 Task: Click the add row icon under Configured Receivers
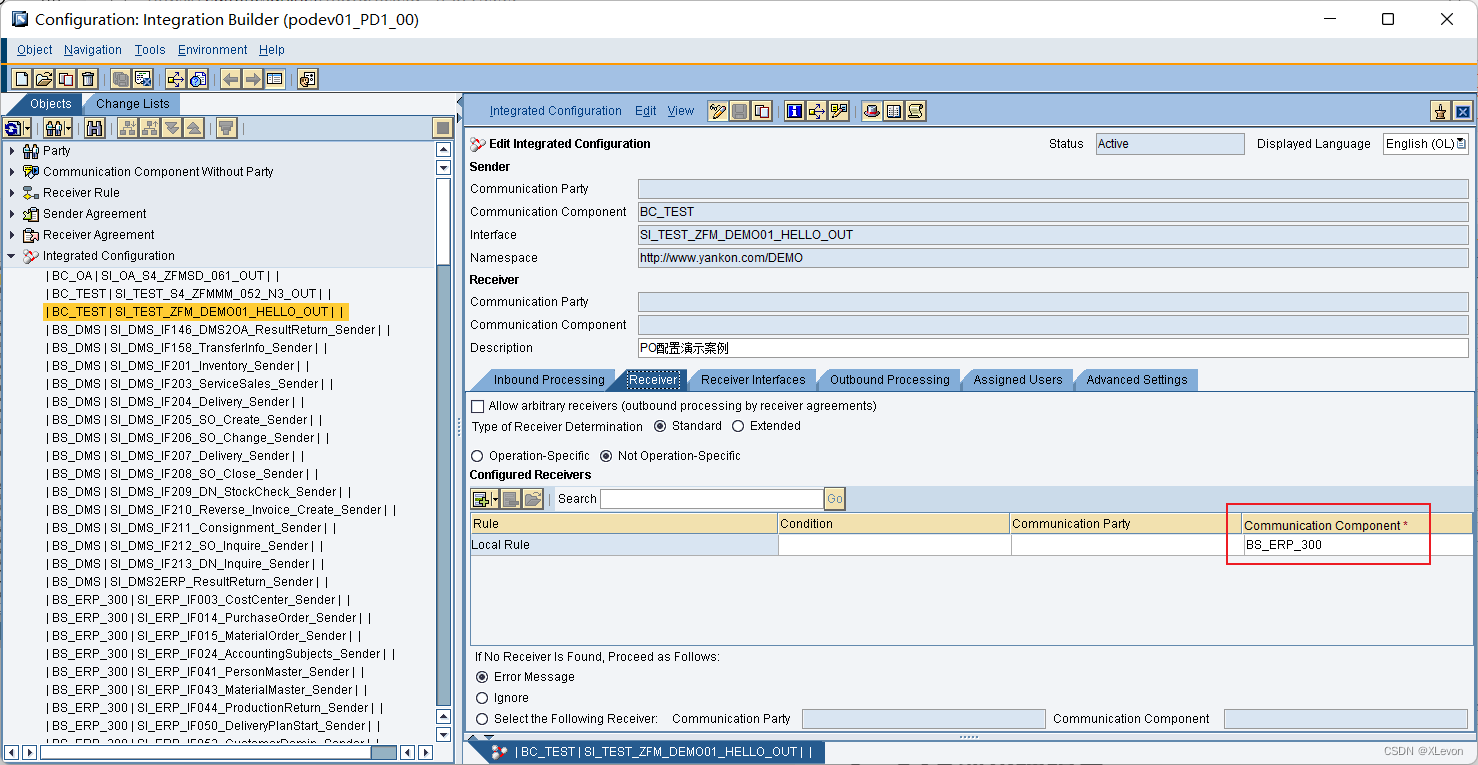click(x=481, y=498)
